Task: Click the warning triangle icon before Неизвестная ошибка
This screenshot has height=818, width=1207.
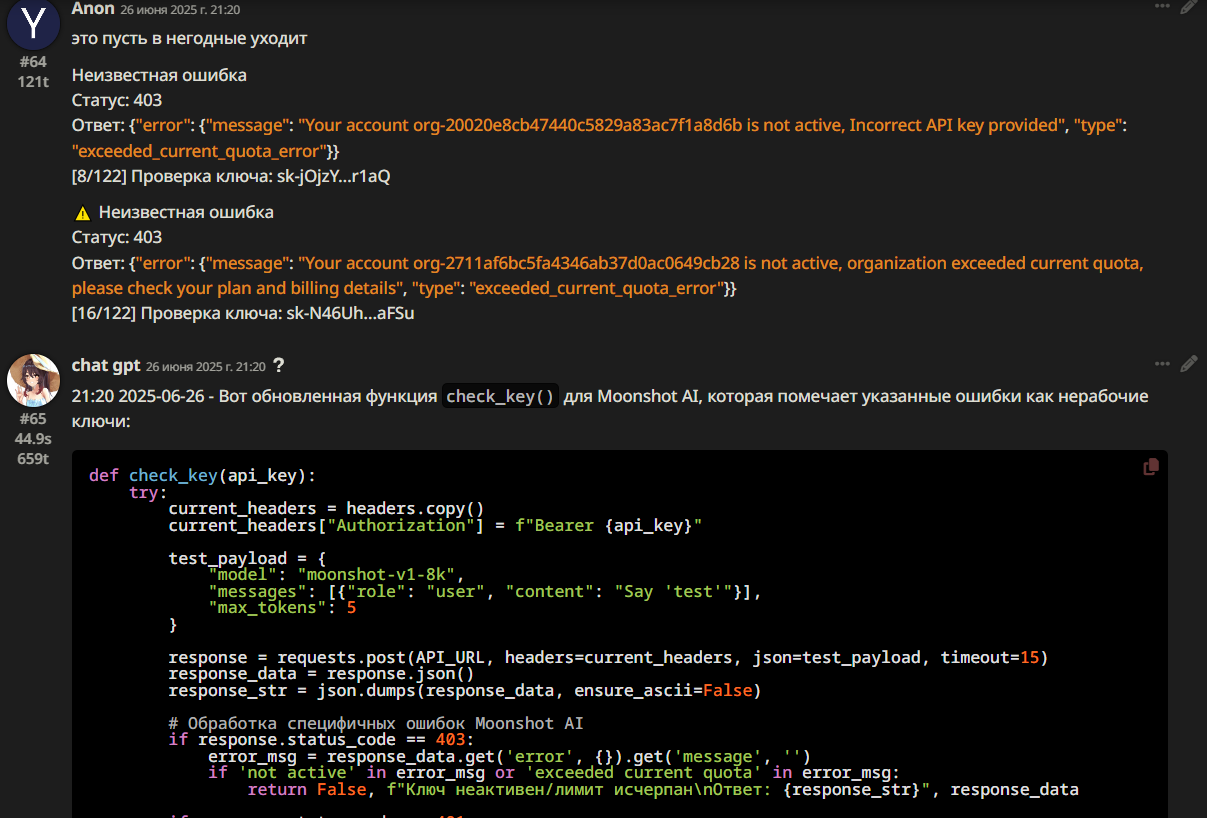Action: point(82,212)
